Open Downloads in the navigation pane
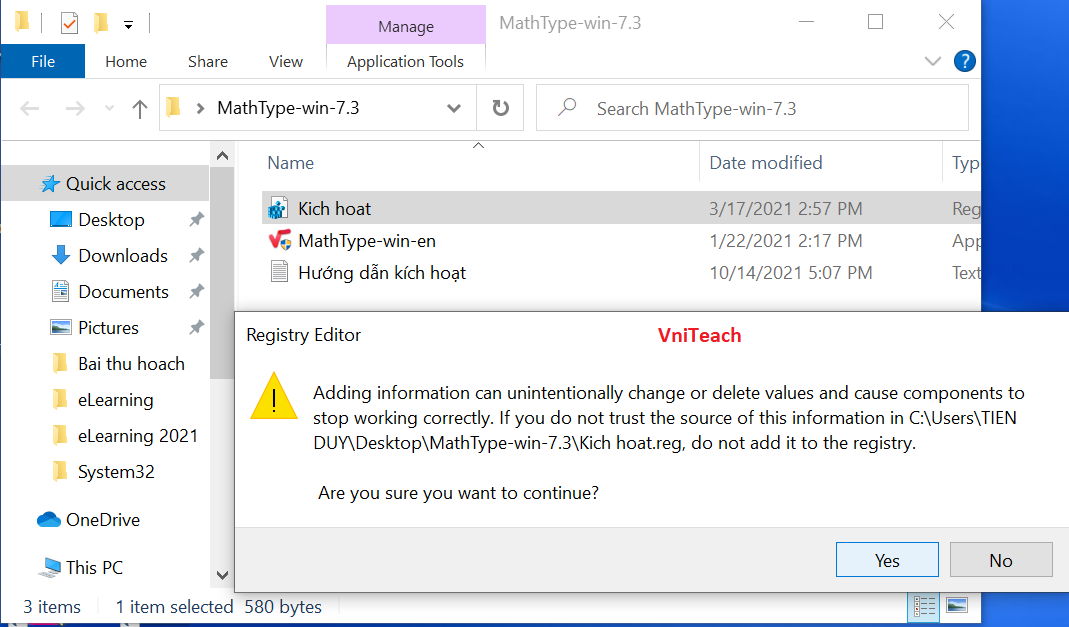1069x627 pixels. [x=123, y=256]
